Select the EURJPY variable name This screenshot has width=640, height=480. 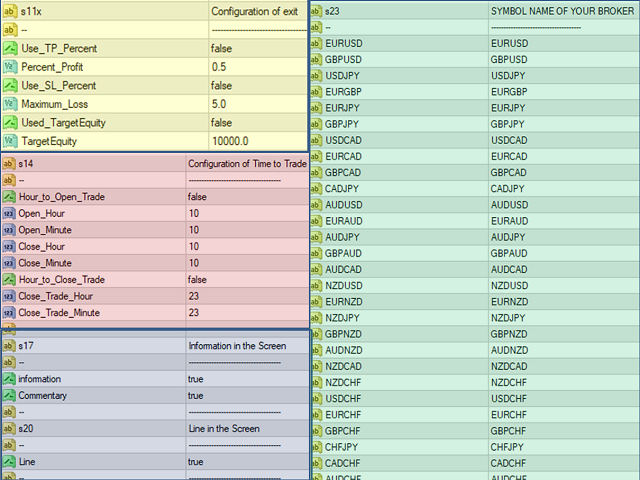[x=342, y=108]
